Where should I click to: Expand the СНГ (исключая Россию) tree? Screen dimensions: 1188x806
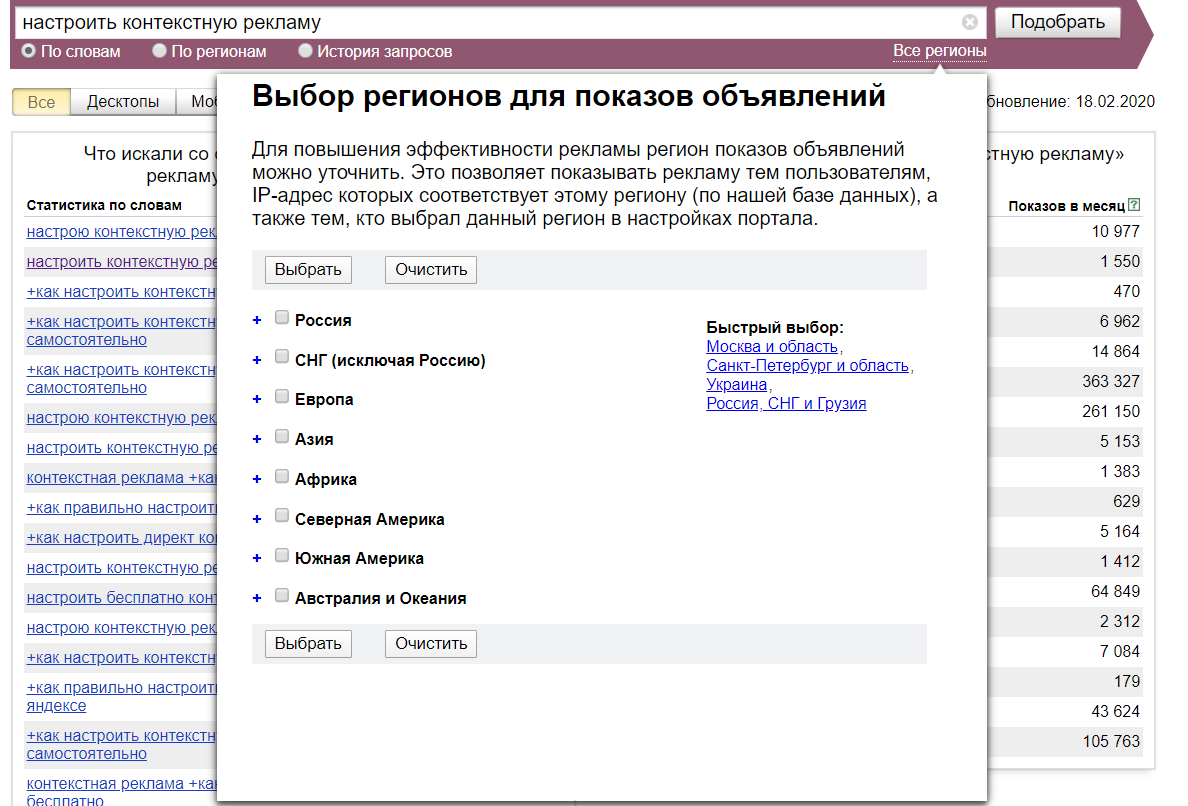pyautogui.click(x=257, y=360)
